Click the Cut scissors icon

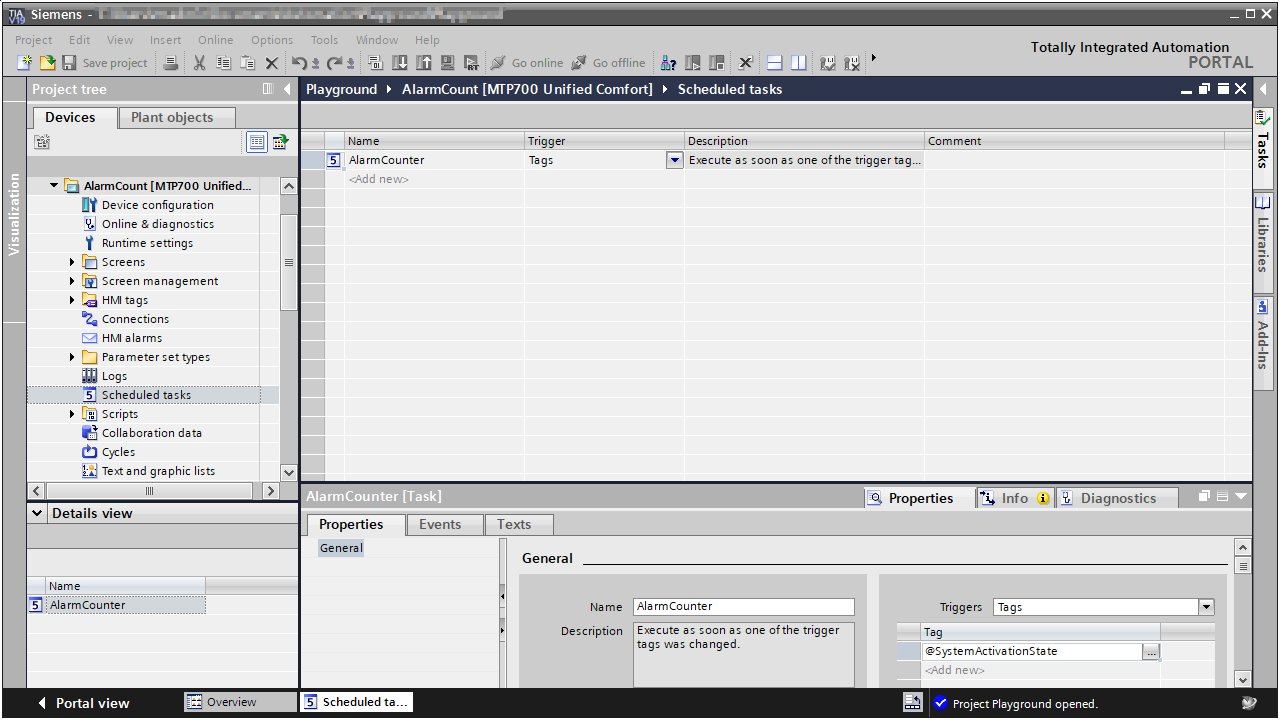(x=199, y=63)
